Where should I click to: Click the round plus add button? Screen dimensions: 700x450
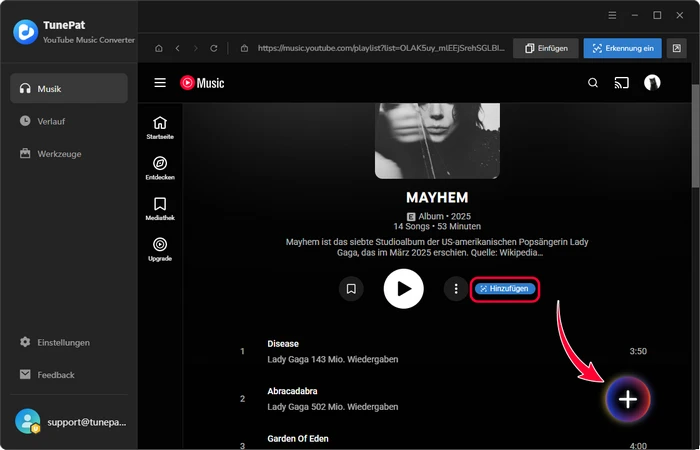(x=628, y=399)
